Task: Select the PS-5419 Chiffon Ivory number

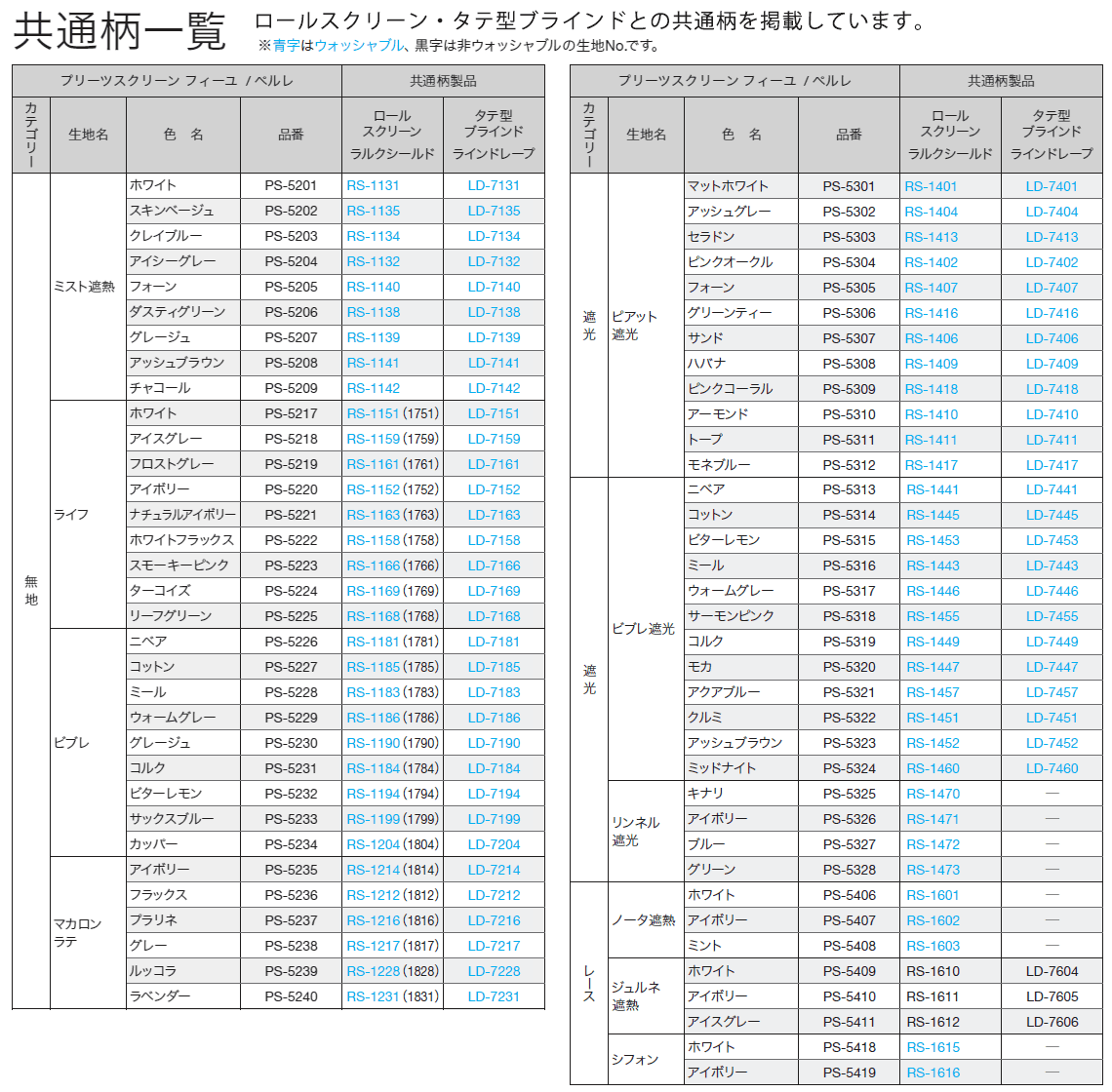Action: 849,1072
